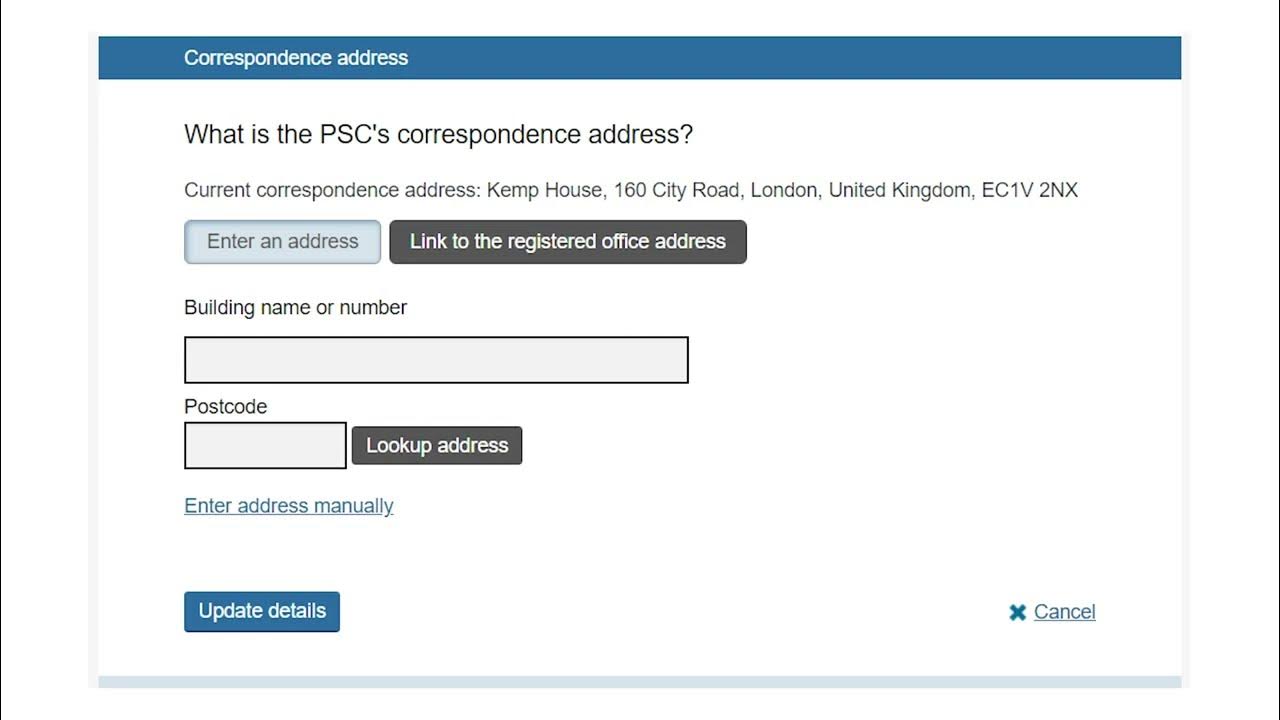Click 'EC1V 2NX' postcode in current address
1280x720 pixels.
tap(1029, 190)
